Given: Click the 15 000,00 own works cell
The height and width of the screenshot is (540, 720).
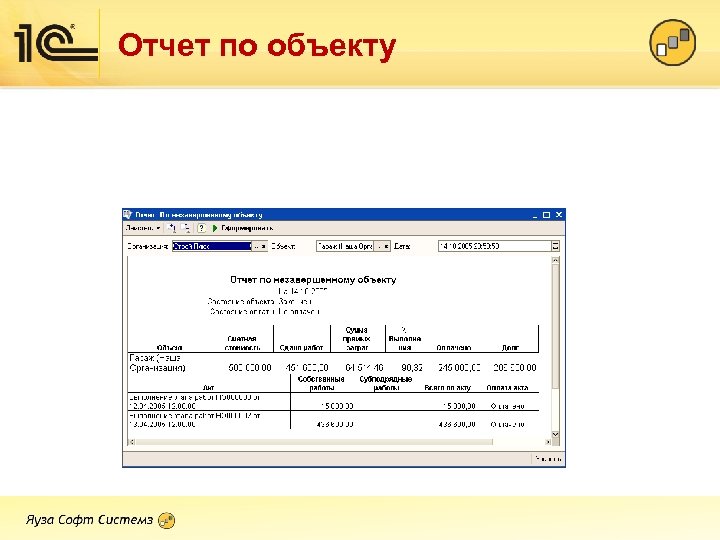Looking at the screenshot, I should [x=337, y=406].
